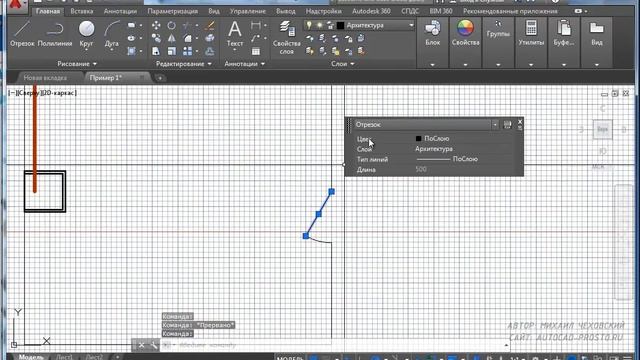Click the Erase tool in Редактирование
640x360 pixels.
[x=210, y=25]
